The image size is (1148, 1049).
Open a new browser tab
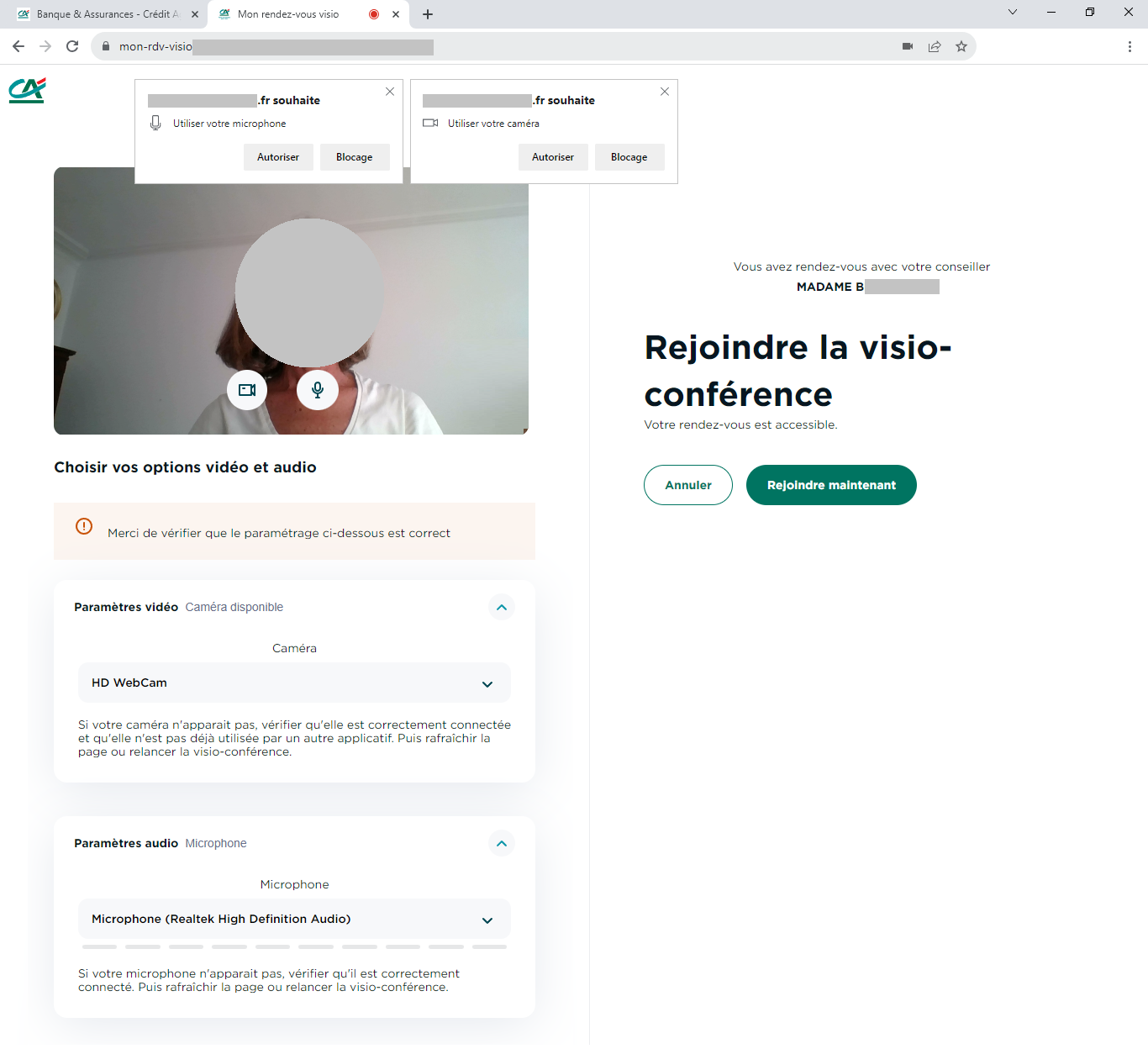428,14
